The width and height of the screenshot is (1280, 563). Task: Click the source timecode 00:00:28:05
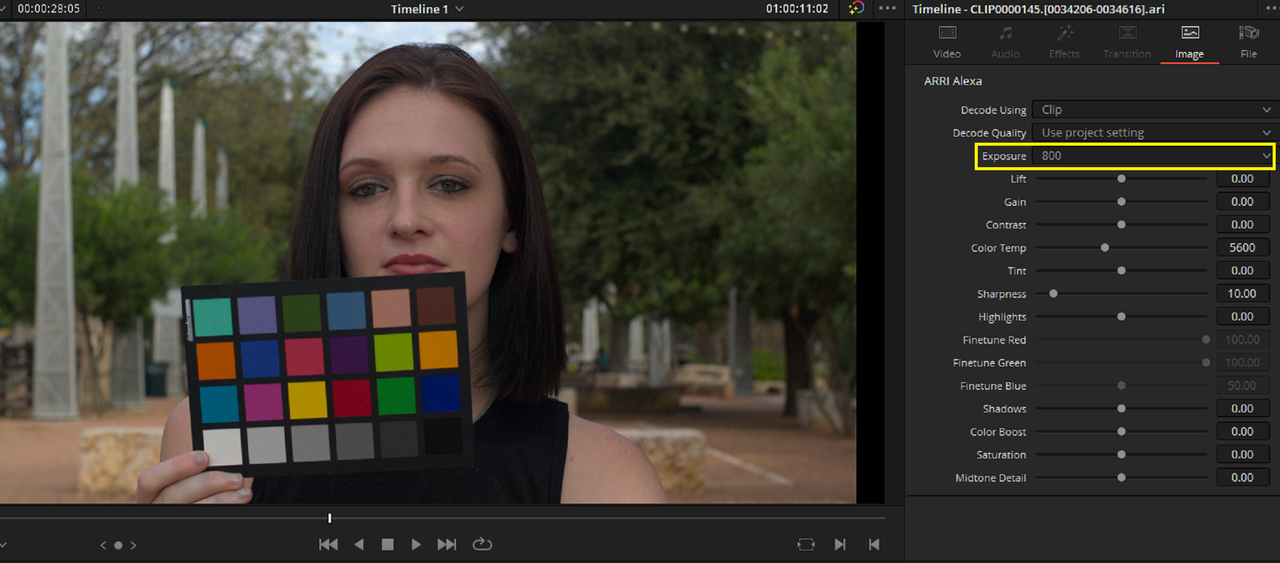point(49,9)
